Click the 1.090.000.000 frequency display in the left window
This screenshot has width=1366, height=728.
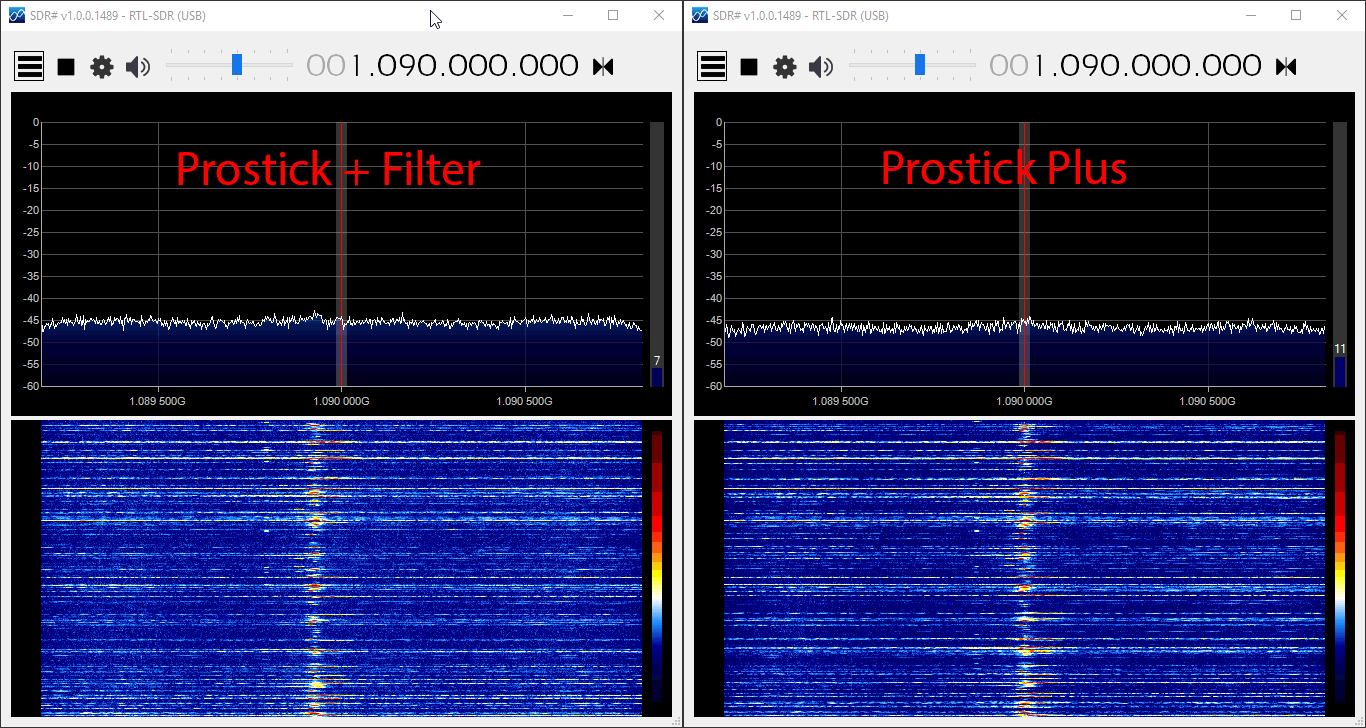464,66
